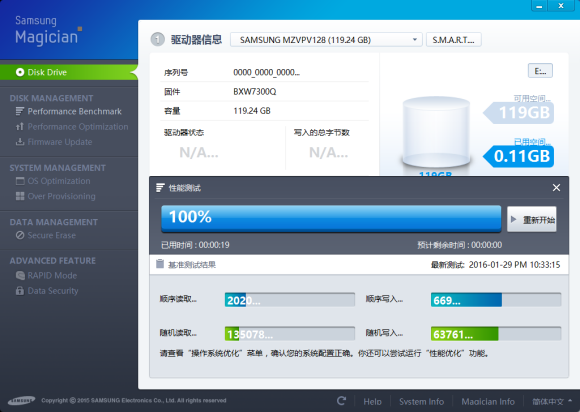This screenshot has width=580, height=412.
Task: Open Data Security
Action: pos(53,291)
